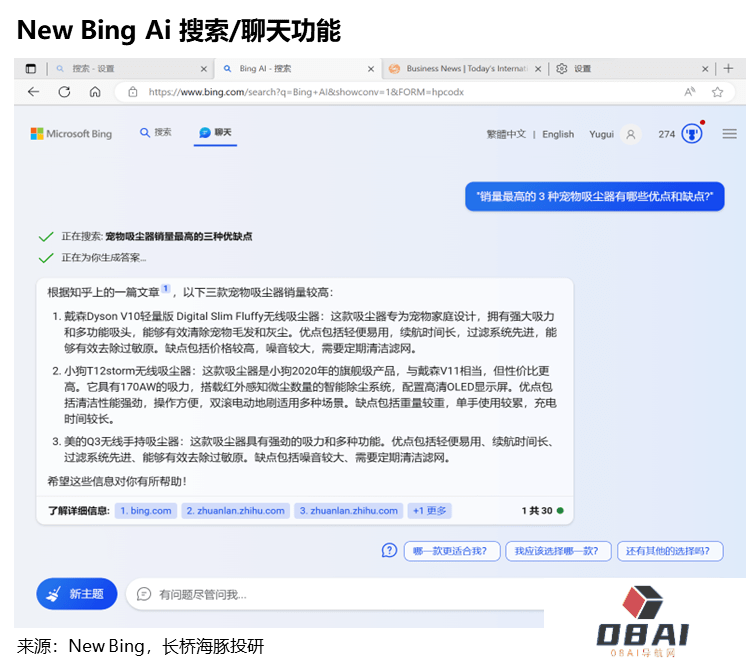The width and height of the screenshot is (750, 668).
Task: Open the Microsoft Bing logo
Action: (x=71, y=134)
